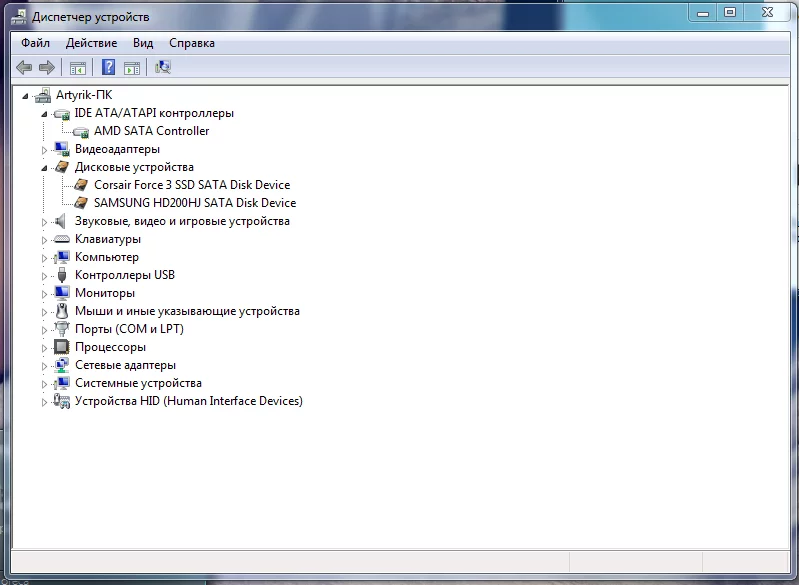The width and height of the screenshot is (799, 585).
Task: Expand the Мониторы node
Action: point(44,294)
